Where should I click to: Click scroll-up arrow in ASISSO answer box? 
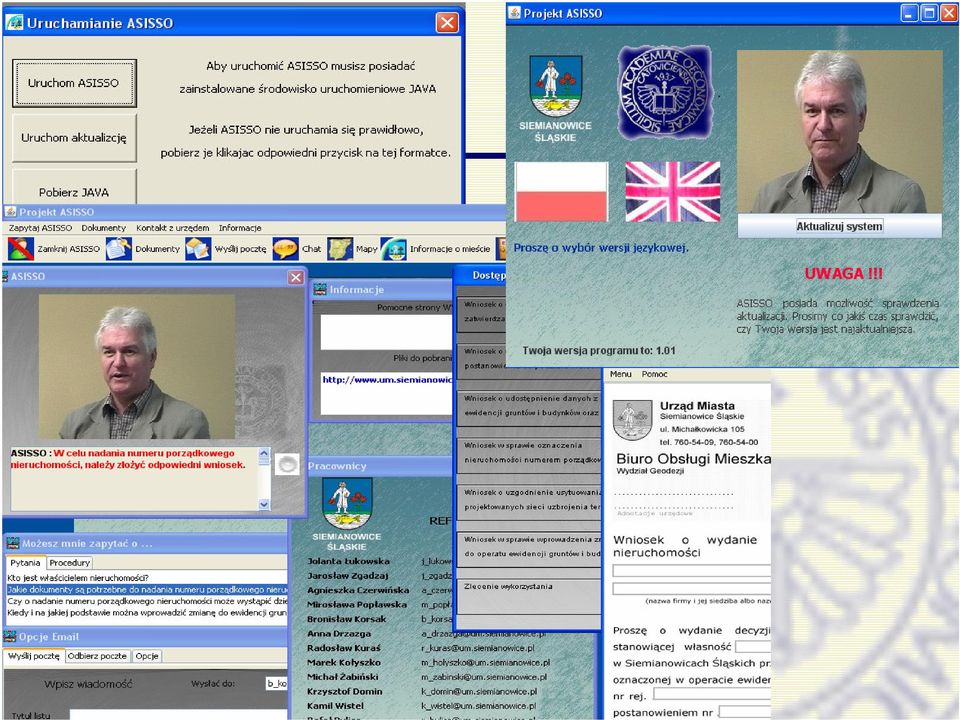(264, 454)
